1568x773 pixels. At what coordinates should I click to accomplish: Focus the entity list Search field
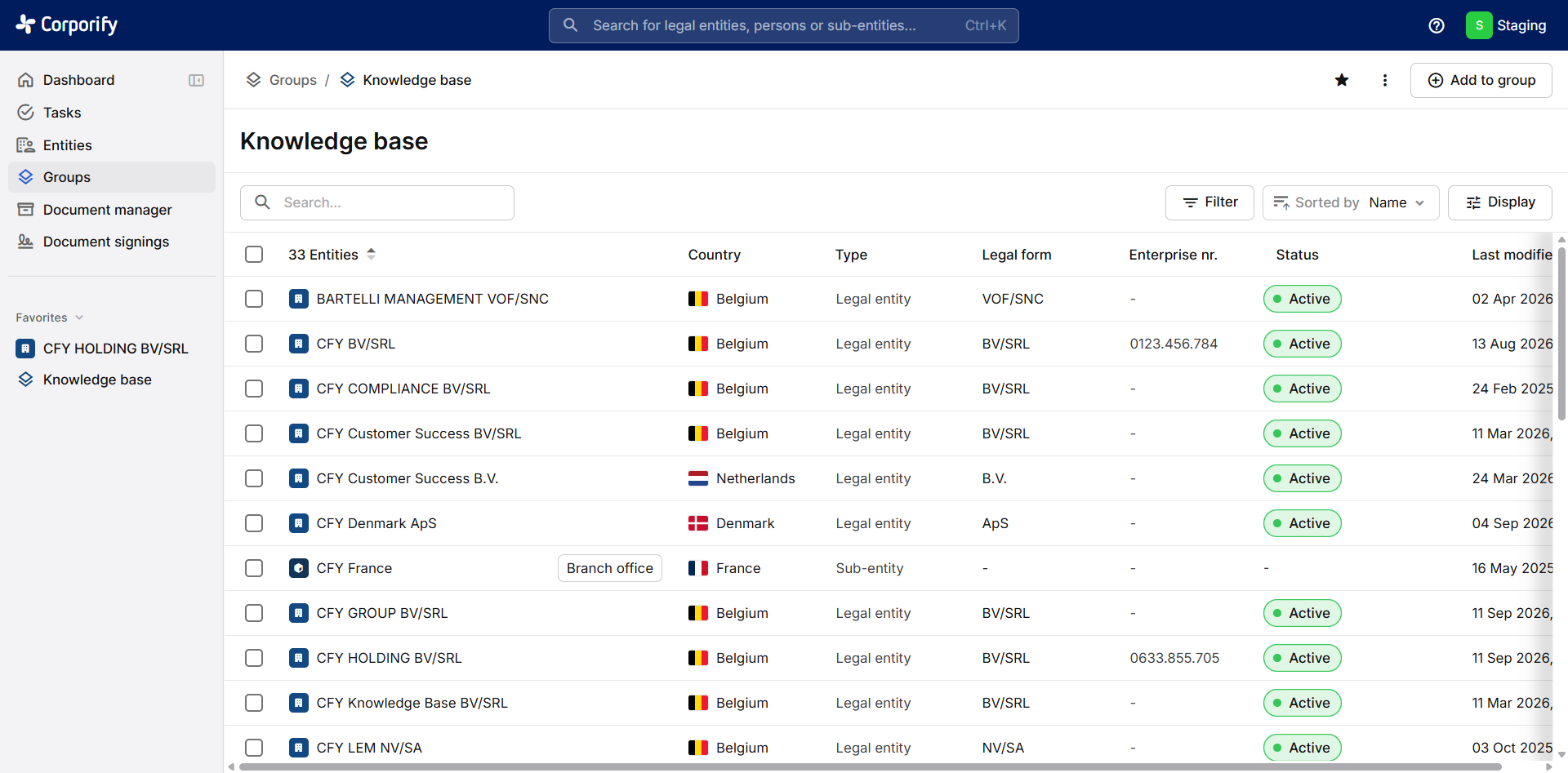tap(377, 202)
